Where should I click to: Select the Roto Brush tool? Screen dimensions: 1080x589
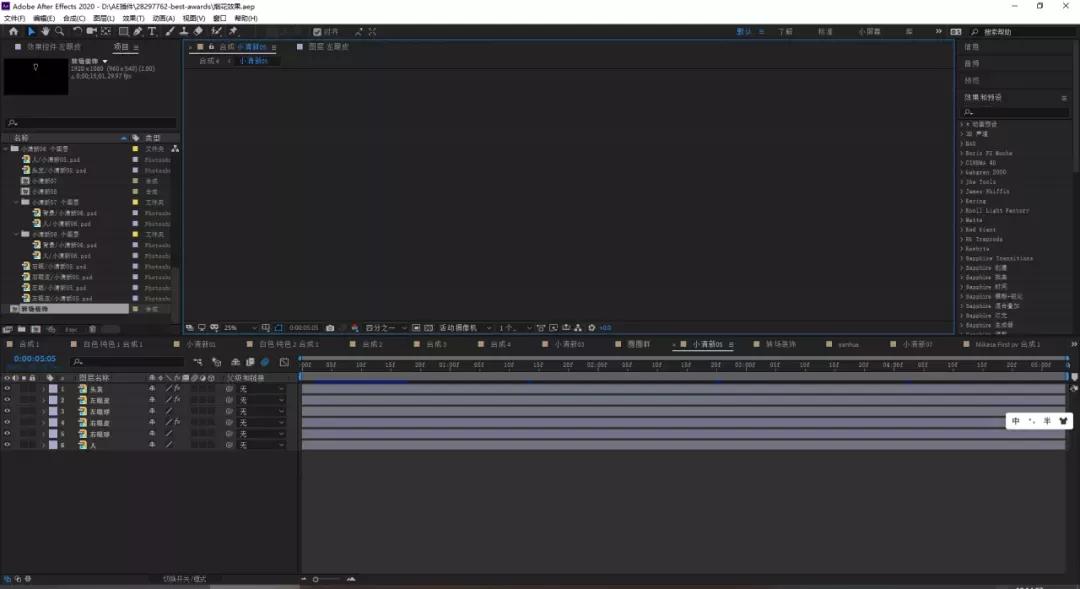[216, 32]
